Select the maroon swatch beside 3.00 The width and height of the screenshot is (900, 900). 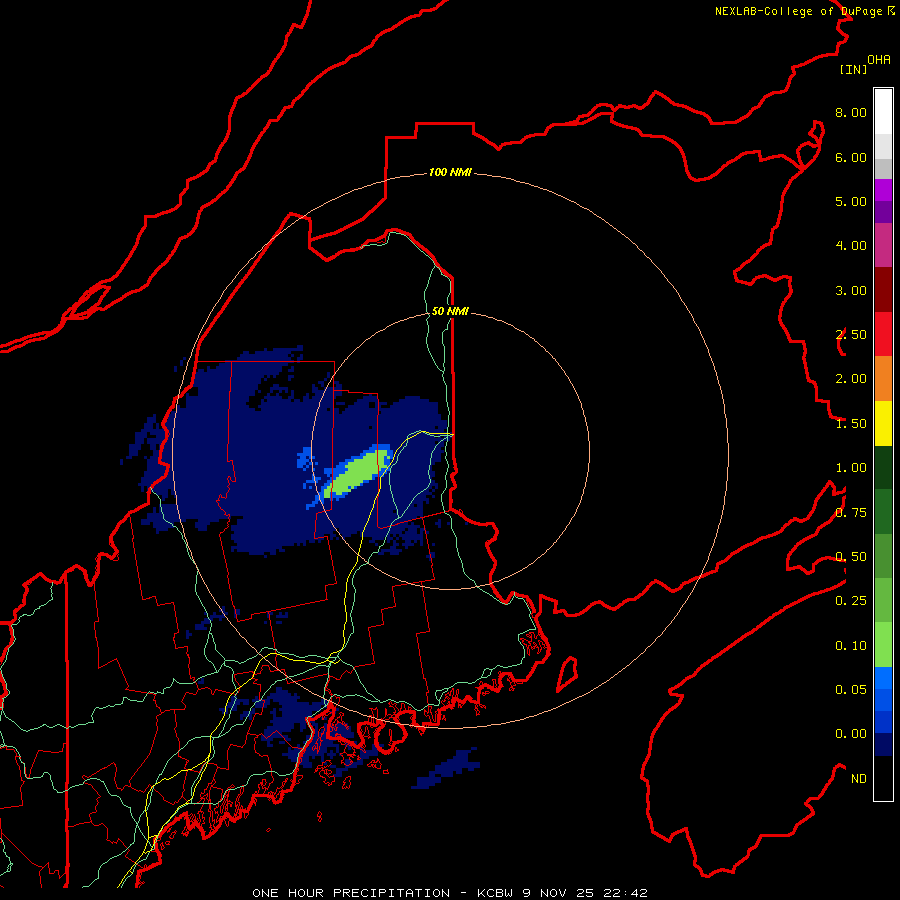[883, 289]
